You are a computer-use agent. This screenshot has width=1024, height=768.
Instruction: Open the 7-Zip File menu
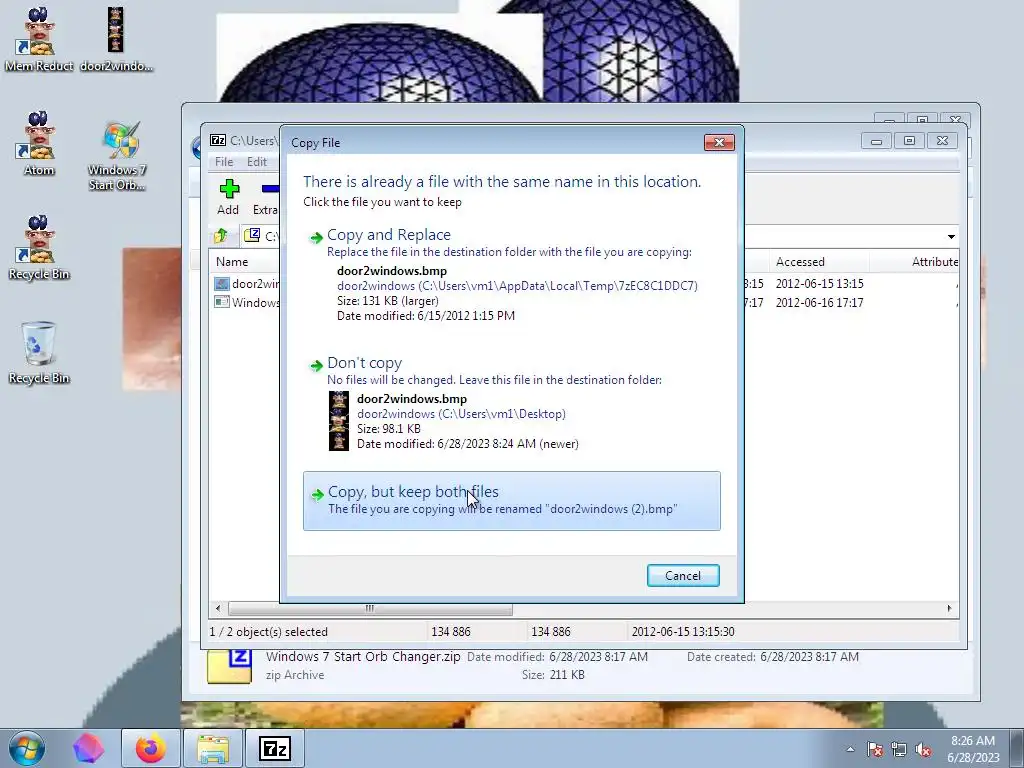[x=224, y=161]
